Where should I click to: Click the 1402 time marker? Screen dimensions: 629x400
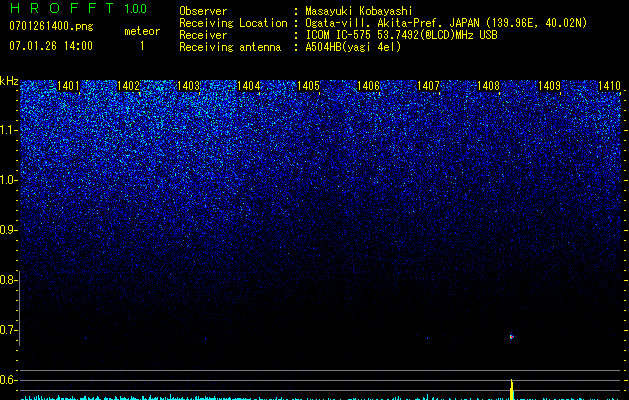coord(128,86)
